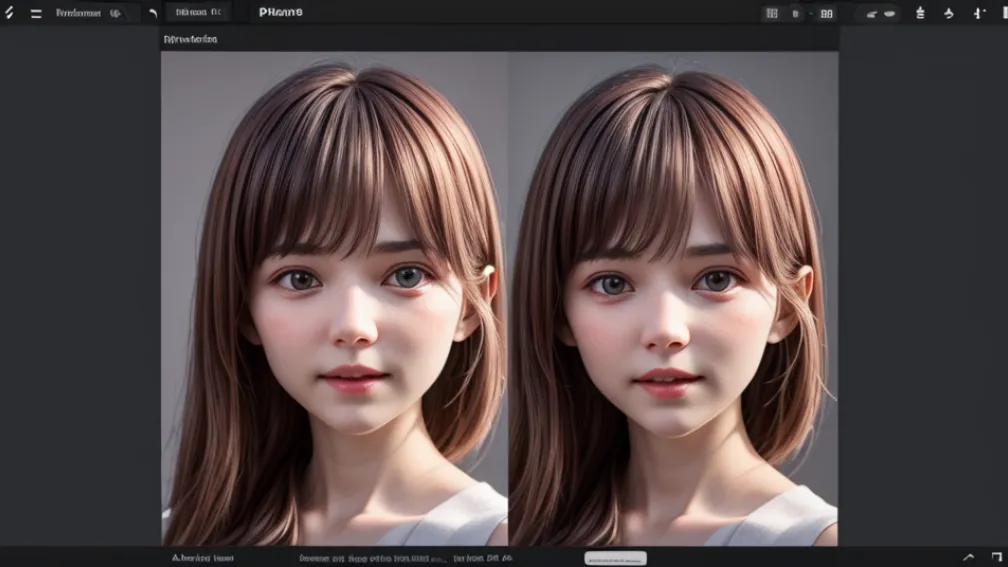Select the two-panel split view icon
Screen dimensions: 1008x567
(x=827, y=14)
